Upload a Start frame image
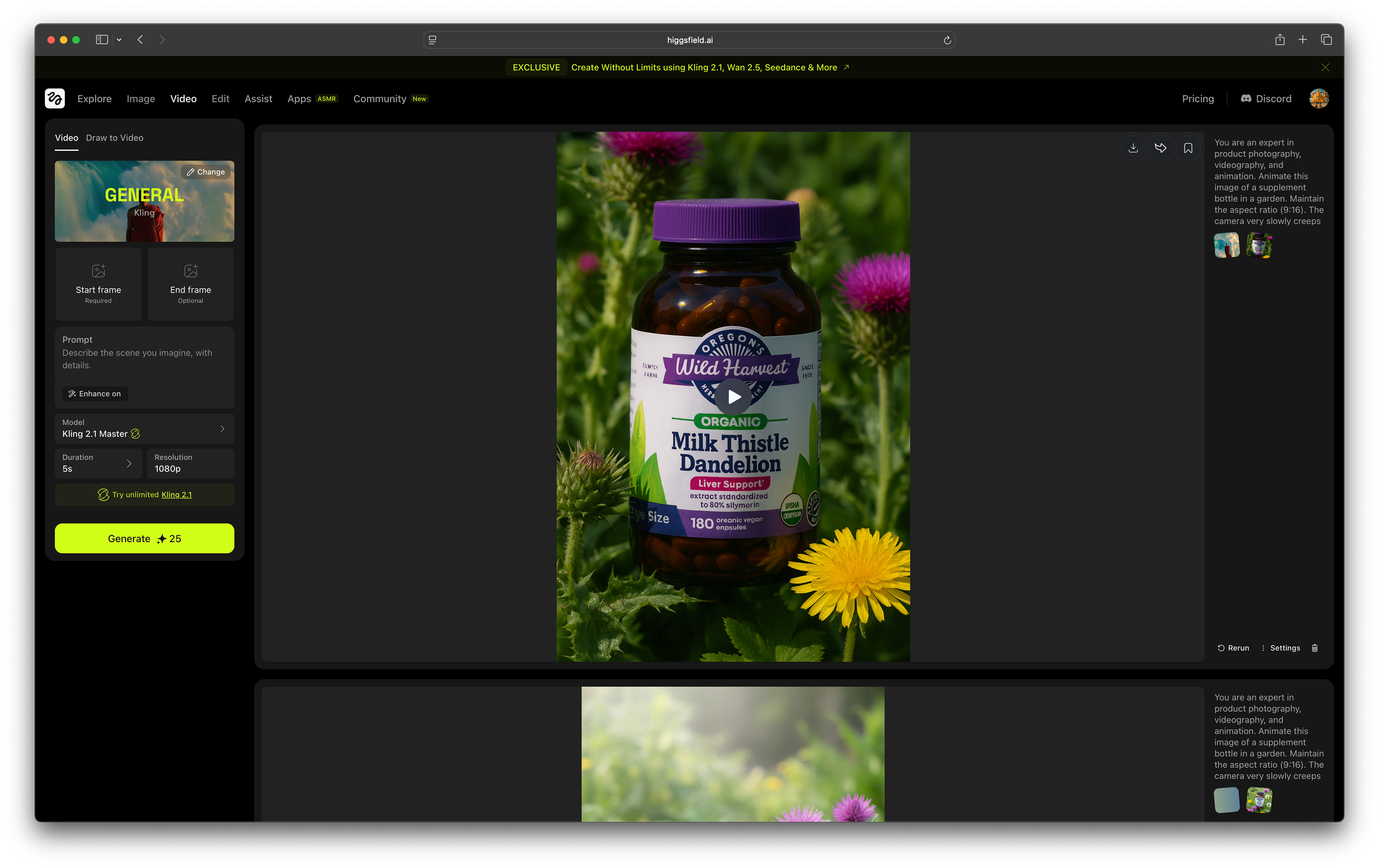Screen dimensions: 1379x868 point(98,284)
